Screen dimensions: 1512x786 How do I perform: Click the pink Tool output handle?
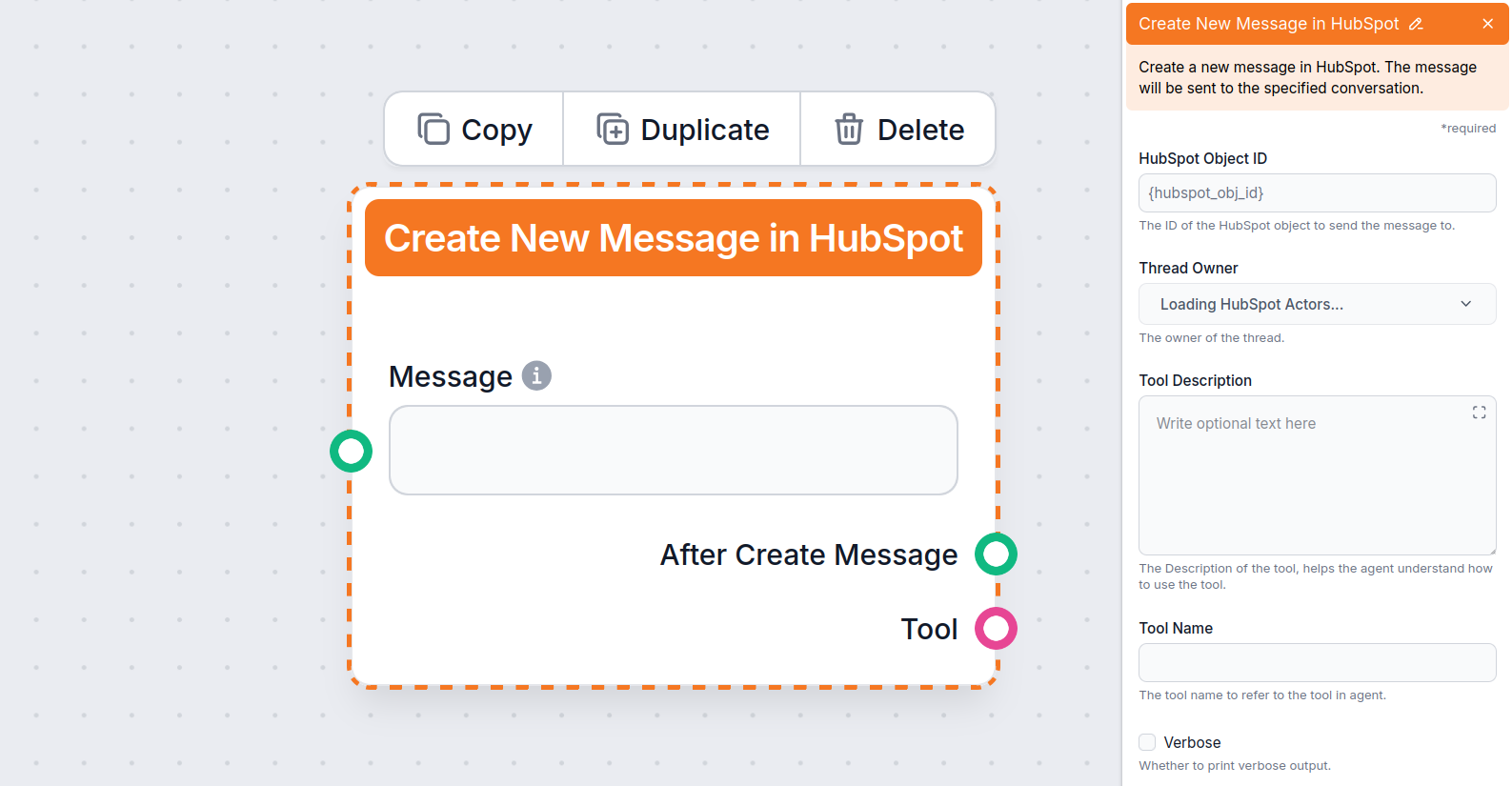click(x=996, y=629)
